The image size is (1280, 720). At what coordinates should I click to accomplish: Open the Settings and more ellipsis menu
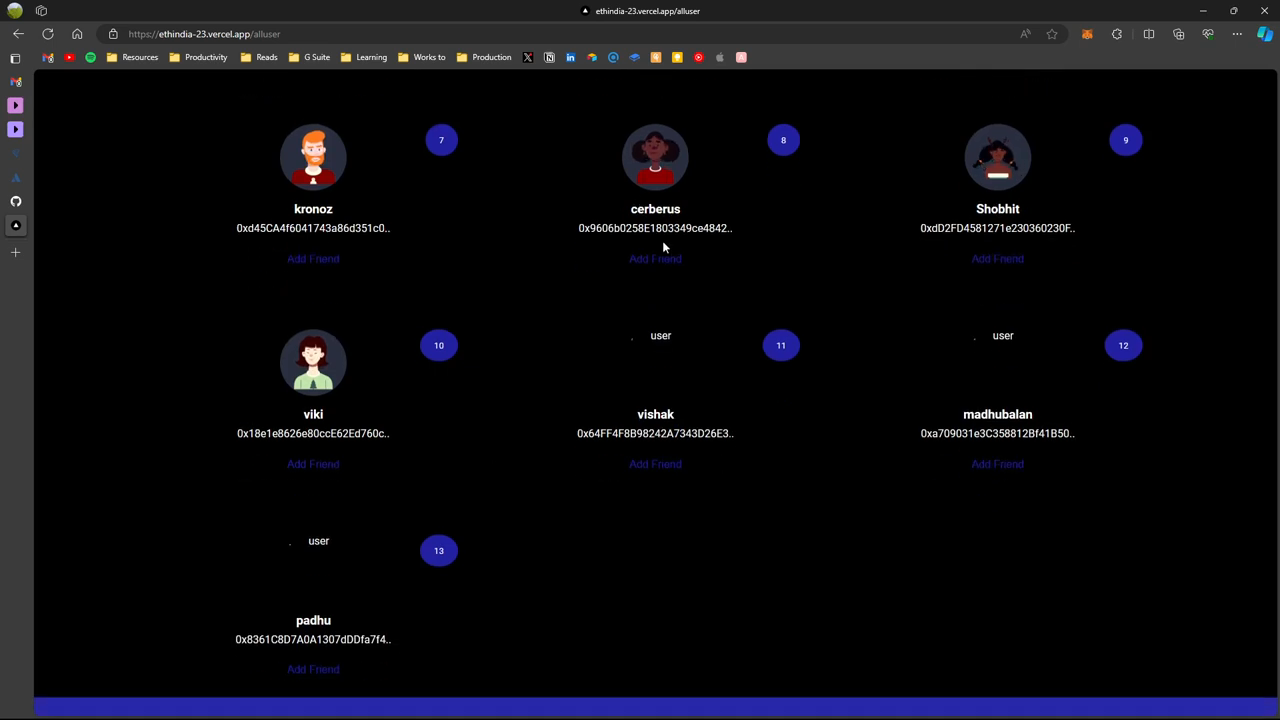1237,34
